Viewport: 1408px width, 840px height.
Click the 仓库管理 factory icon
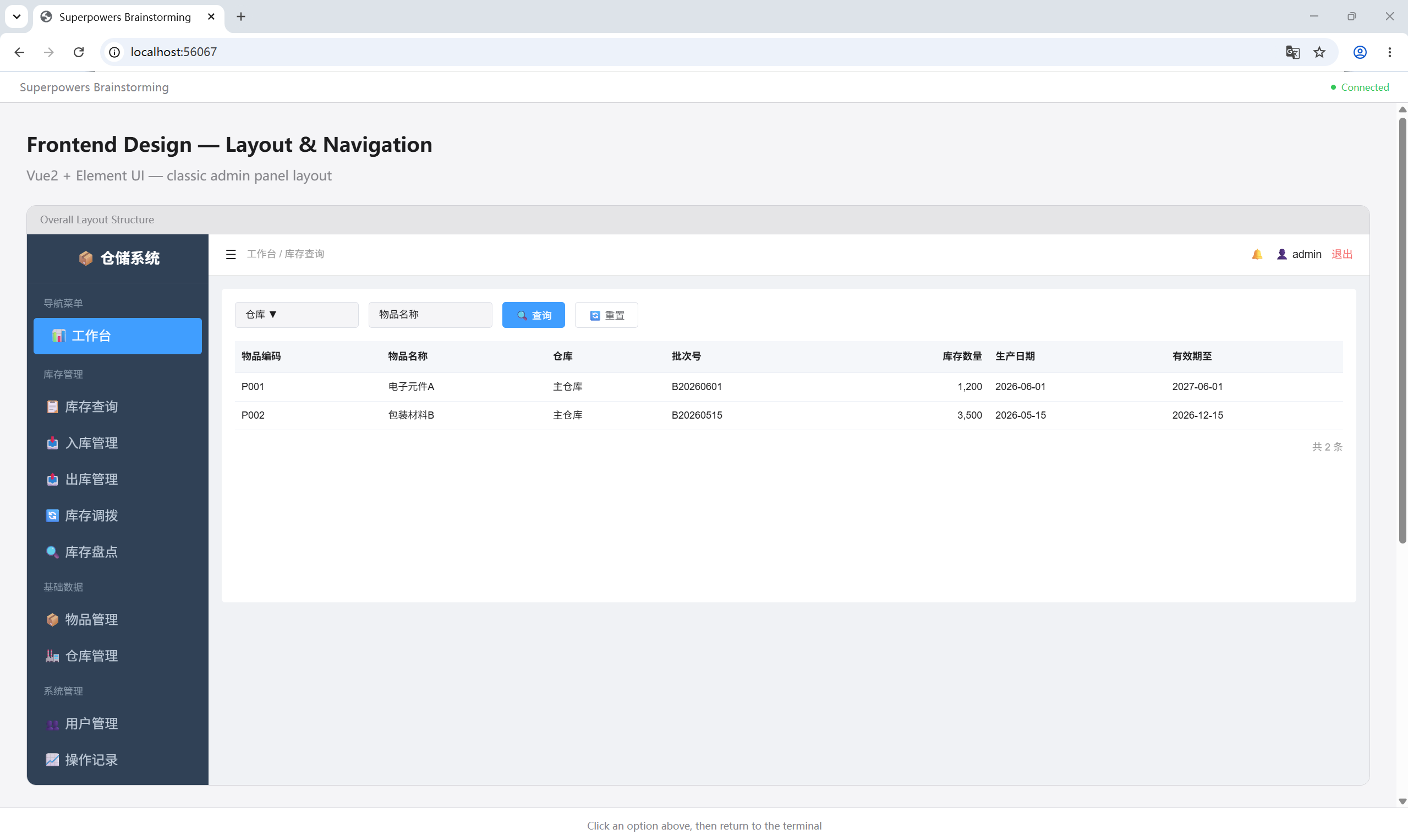click(x=52, y=656)
